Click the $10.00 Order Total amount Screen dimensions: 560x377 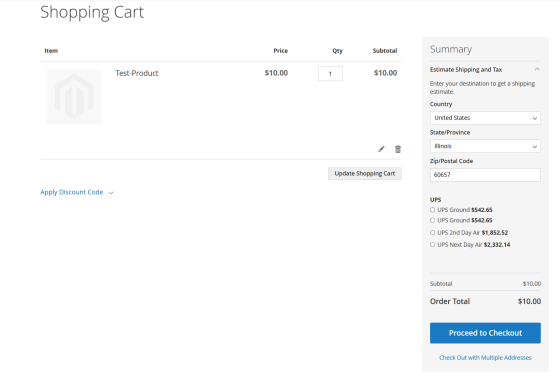[529, 301]
